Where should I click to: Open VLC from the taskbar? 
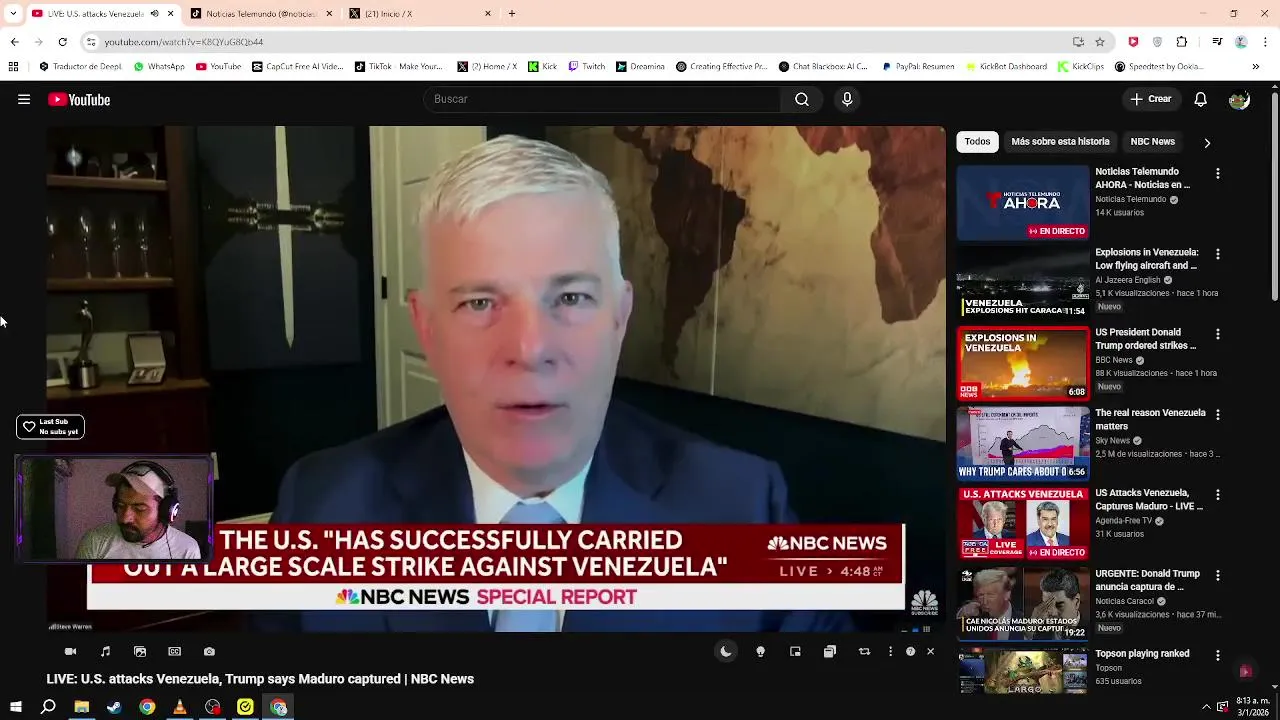[x=180, y=707]
